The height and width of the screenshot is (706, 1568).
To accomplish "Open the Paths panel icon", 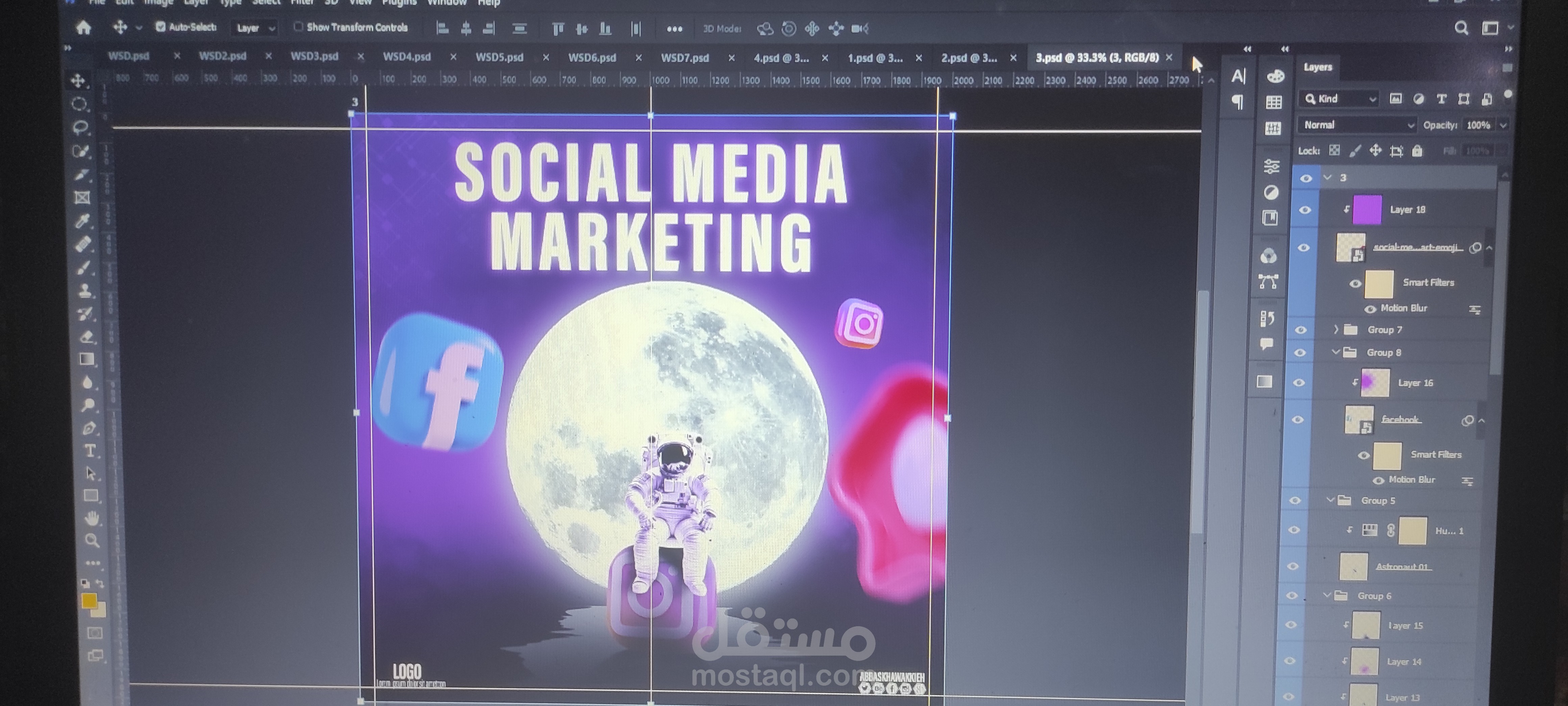I will click(1268, 281).
